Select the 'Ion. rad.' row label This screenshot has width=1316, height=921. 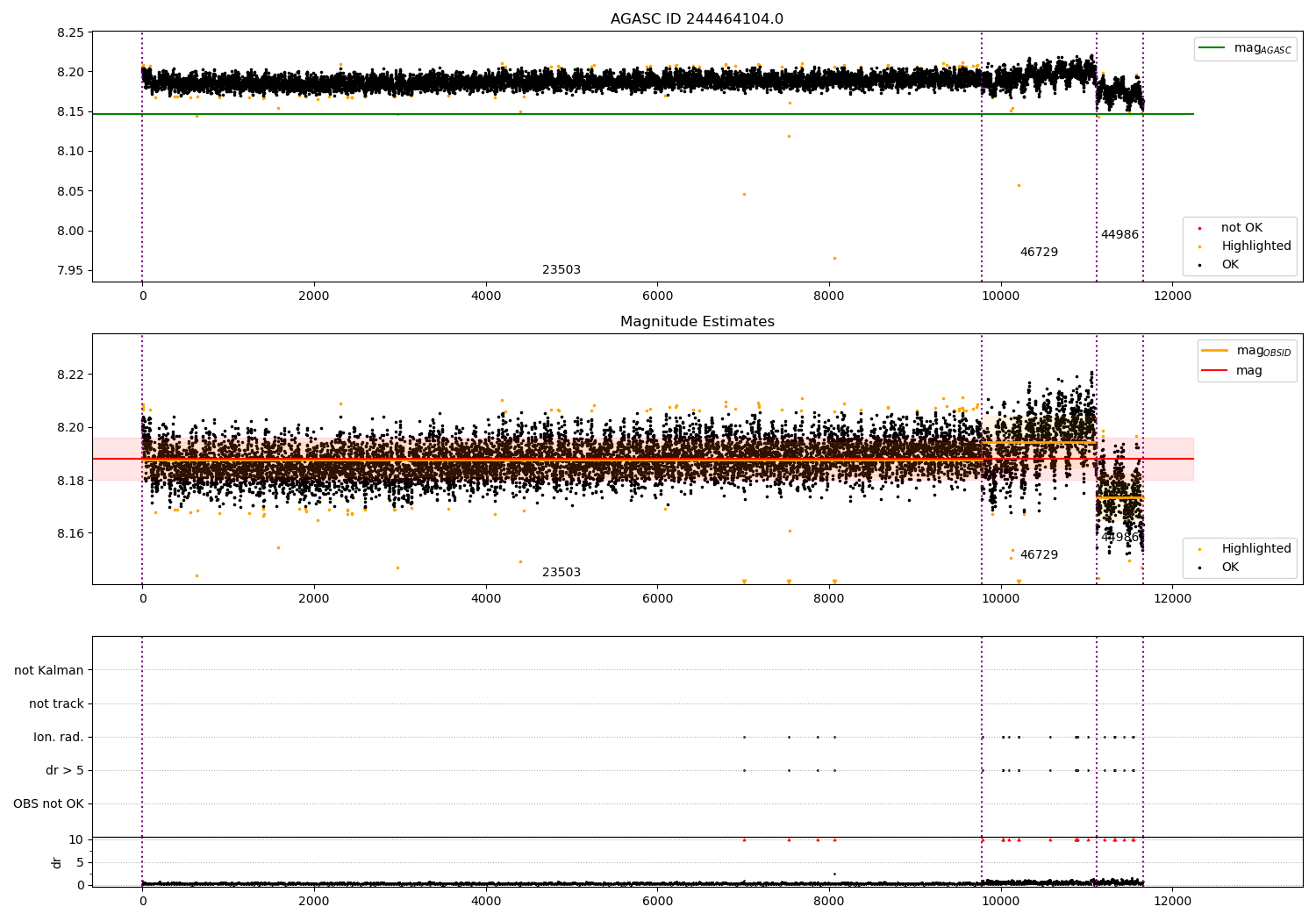59,738
